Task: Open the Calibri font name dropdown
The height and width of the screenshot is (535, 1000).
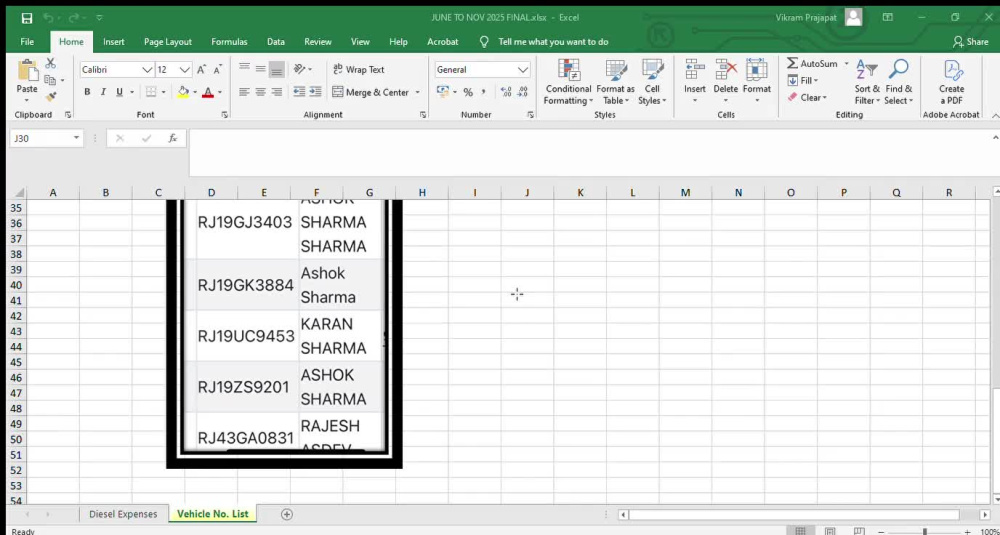Action: pos(147,70)
